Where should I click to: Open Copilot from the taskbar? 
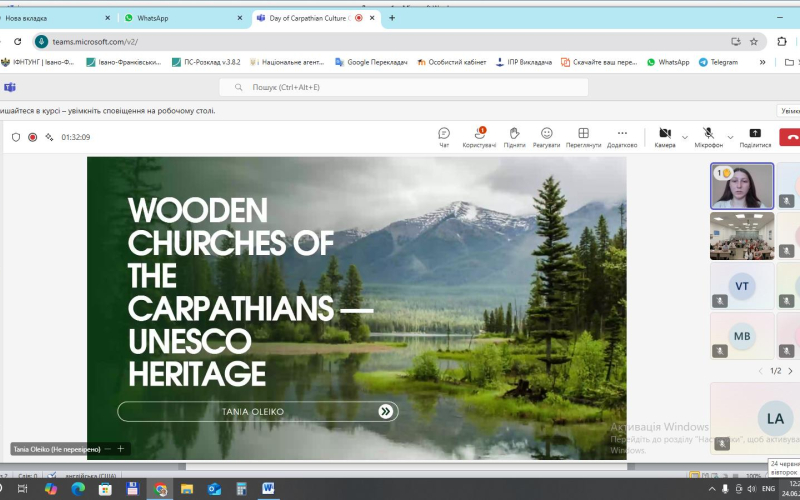[51, 489]
